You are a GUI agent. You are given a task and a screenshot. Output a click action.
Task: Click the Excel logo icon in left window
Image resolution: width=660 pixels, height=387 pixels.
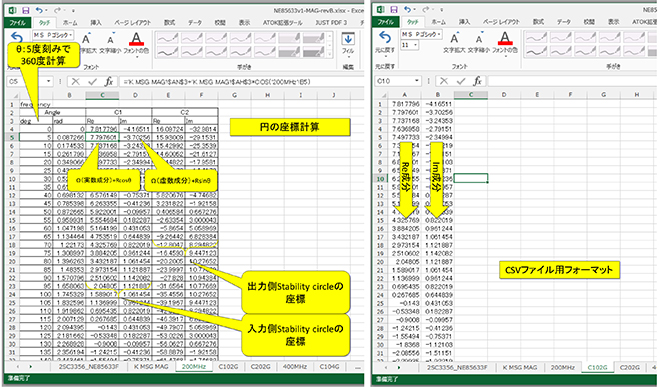click(13, 10)
